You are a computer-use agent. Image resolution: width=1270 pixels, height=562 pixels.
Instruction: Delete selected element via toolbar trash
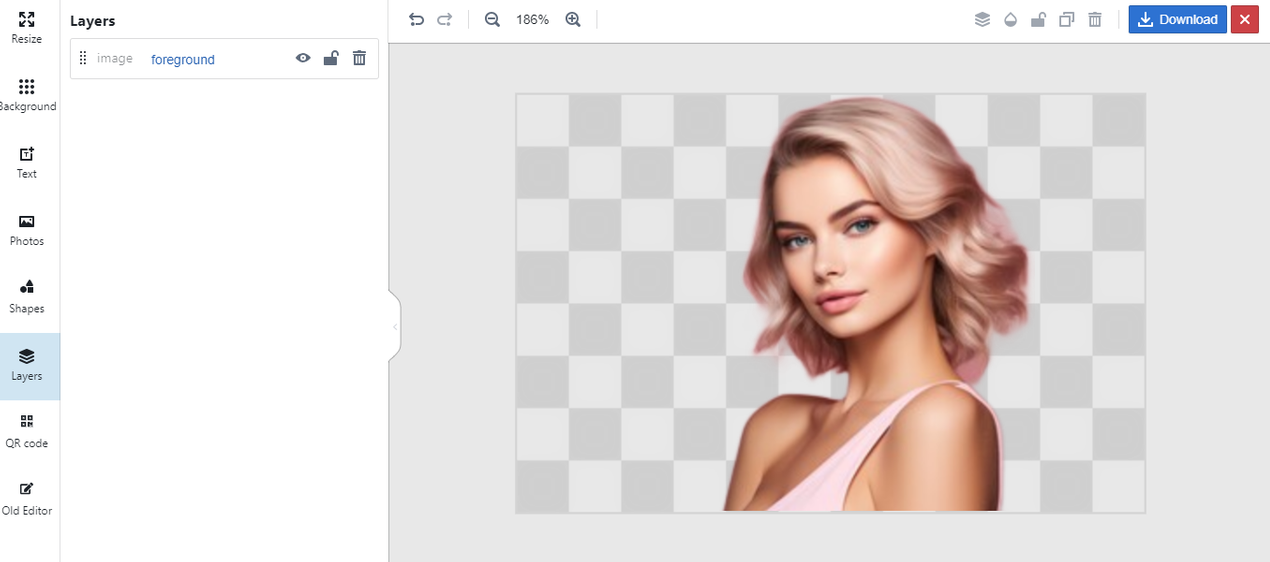pos(1095,19)
